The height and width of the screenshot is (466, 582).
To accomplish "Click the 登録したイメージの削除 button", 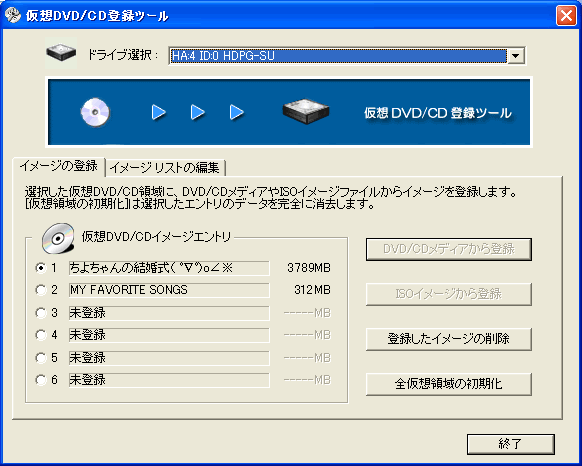I will [449, 339].
